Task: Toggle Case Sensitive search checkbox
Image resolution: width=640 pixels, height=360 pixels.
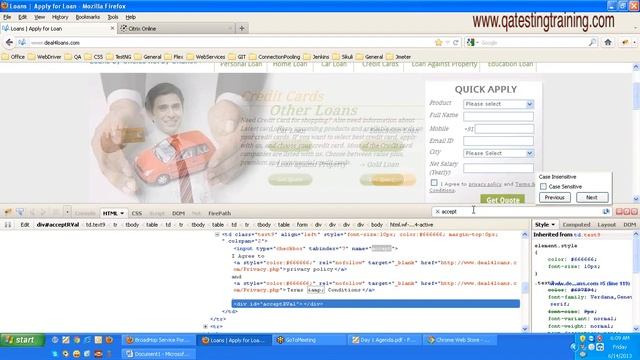Action: (543, 187)
